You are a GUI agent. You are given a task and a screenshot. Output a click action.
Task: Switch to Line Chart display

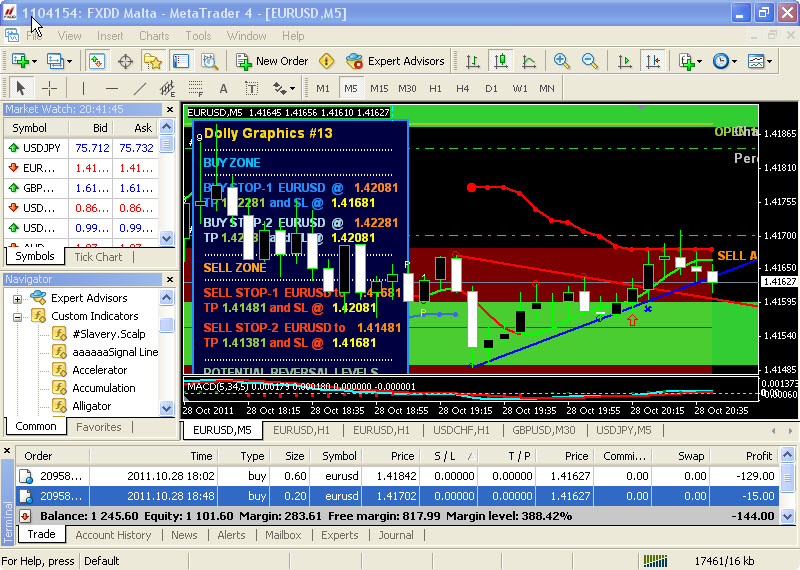coord(529,61)
